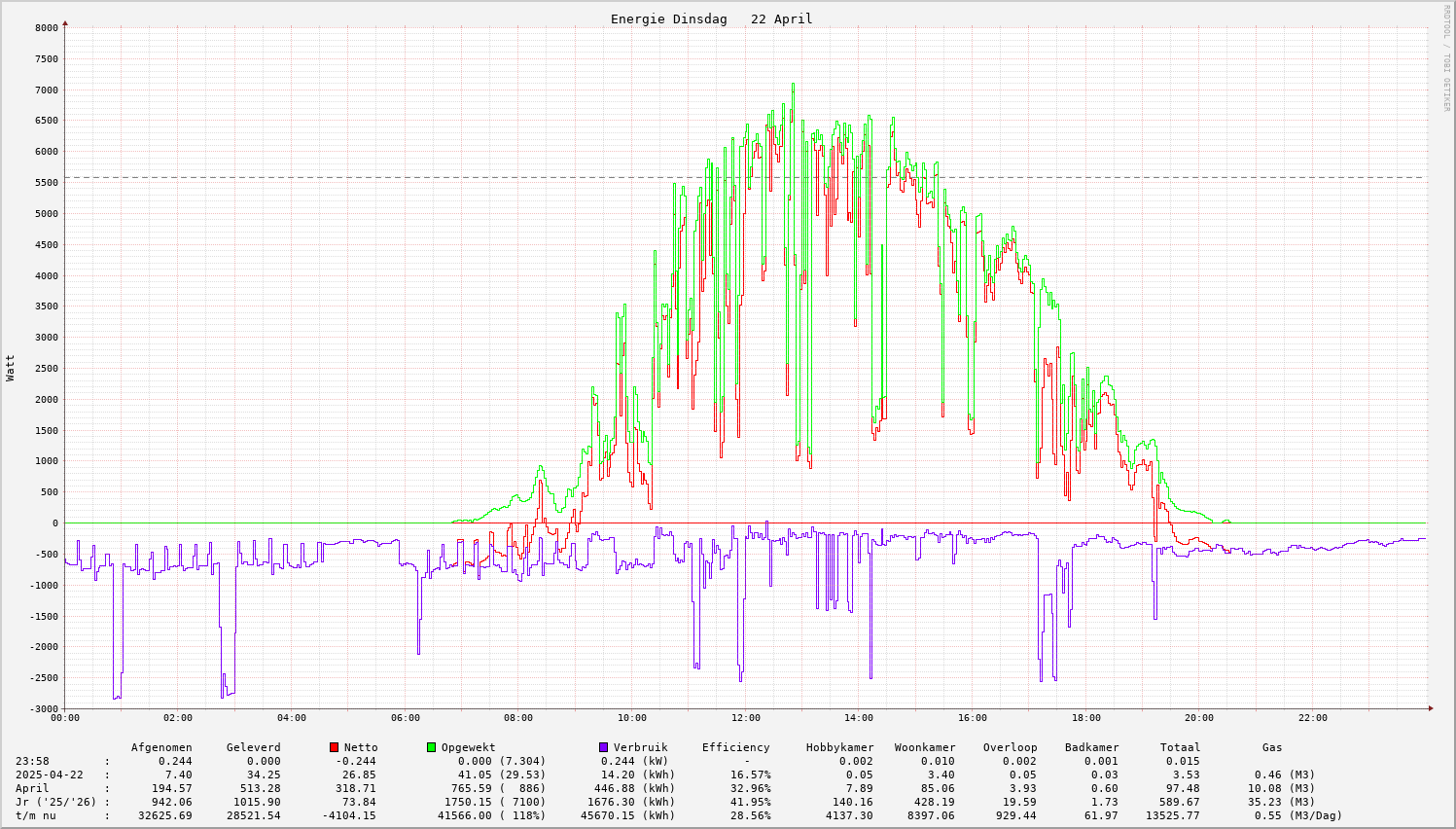Click the 06:00 tick on the time axis
Image resolution: width=1456 pixels, height=829 pixels.
tap(405, 718)
